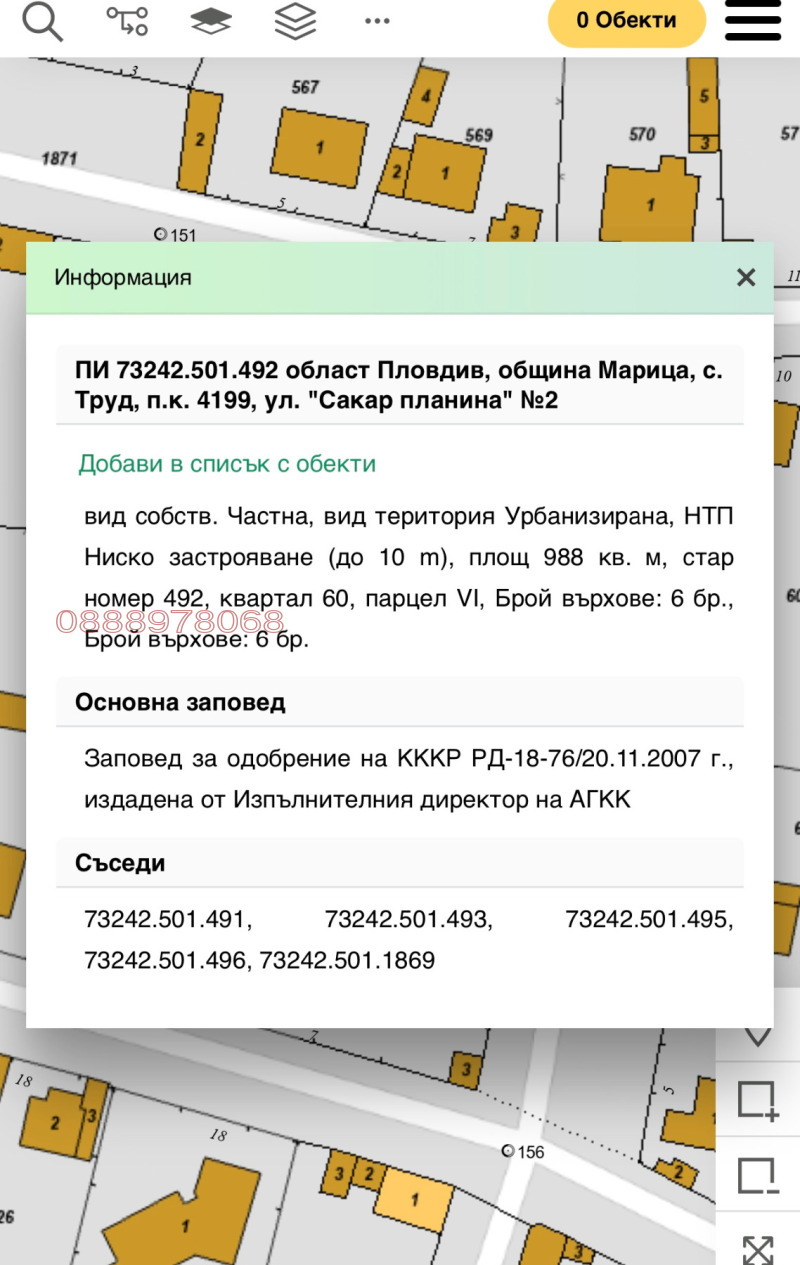
Task: Click "Добави в списък с обекти" link
Action: (x=227, y=464)
